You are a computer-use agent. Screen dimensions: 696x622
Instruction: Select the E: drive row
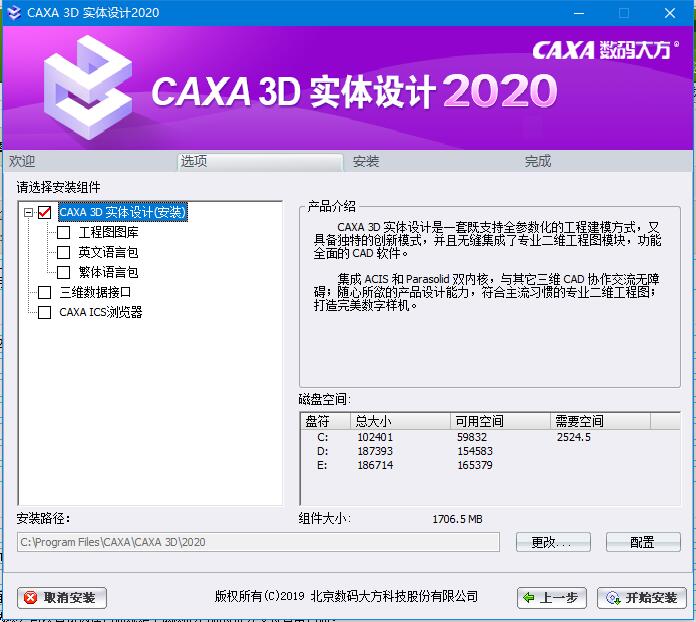pyautogui.click(x=490, y=465)
